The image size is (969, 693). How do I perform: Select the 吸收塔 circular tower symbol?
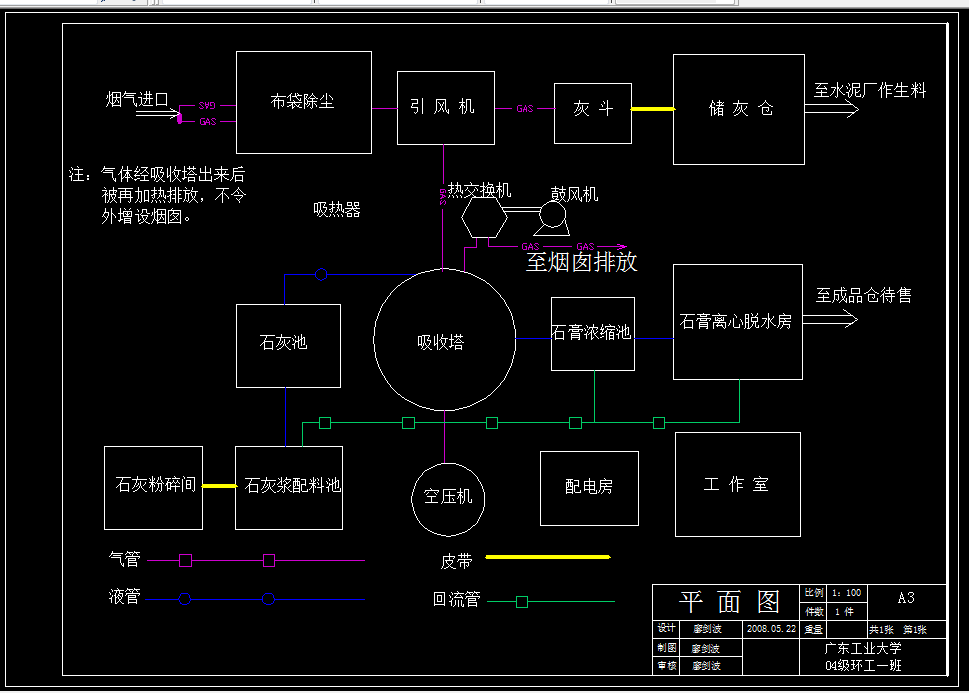(445, 340)
